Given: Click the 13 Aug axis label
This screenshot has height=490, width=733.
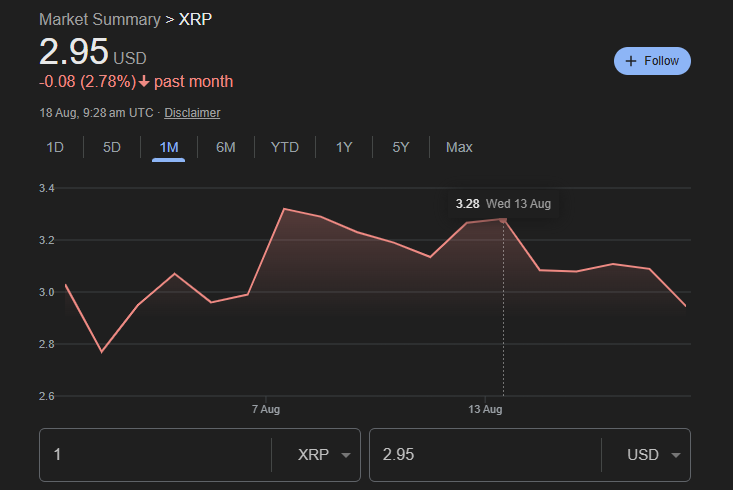Looking at the screenshot, I should tap(485, 409).
